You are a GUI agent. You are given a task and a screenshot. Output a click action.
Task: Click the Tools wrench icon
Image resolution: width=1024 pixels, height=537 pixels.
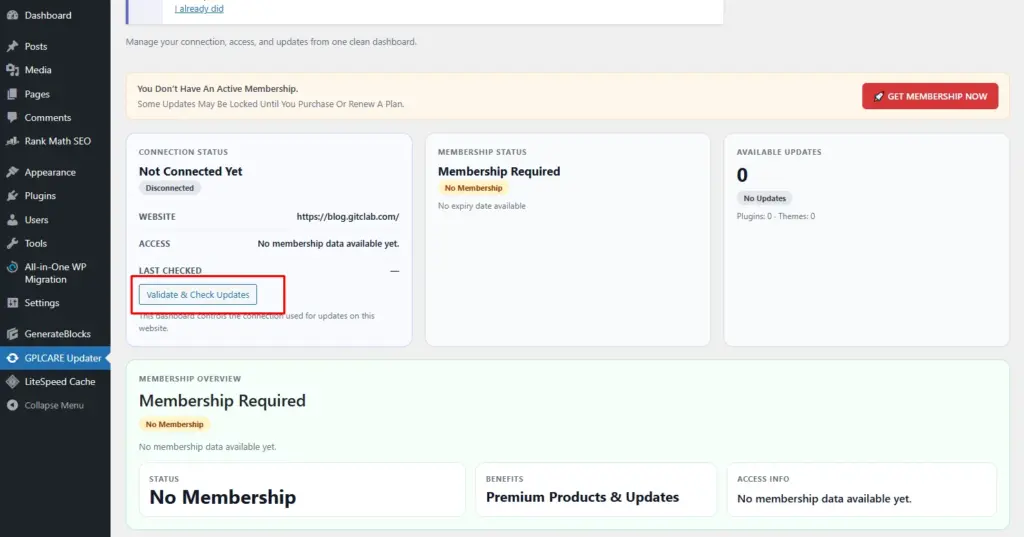point(12,243)
